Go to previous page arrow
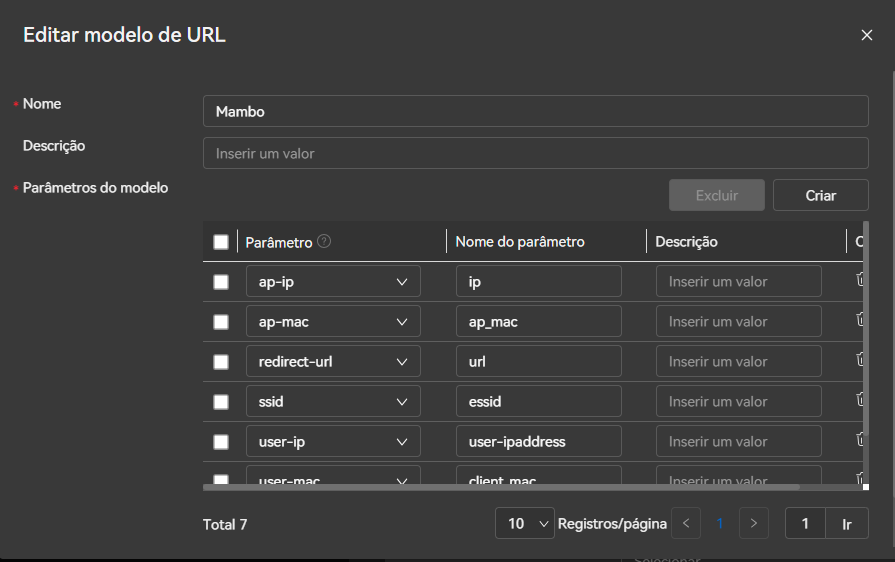The height and width of the screenshot is (562, 895). tap(686, 523)
